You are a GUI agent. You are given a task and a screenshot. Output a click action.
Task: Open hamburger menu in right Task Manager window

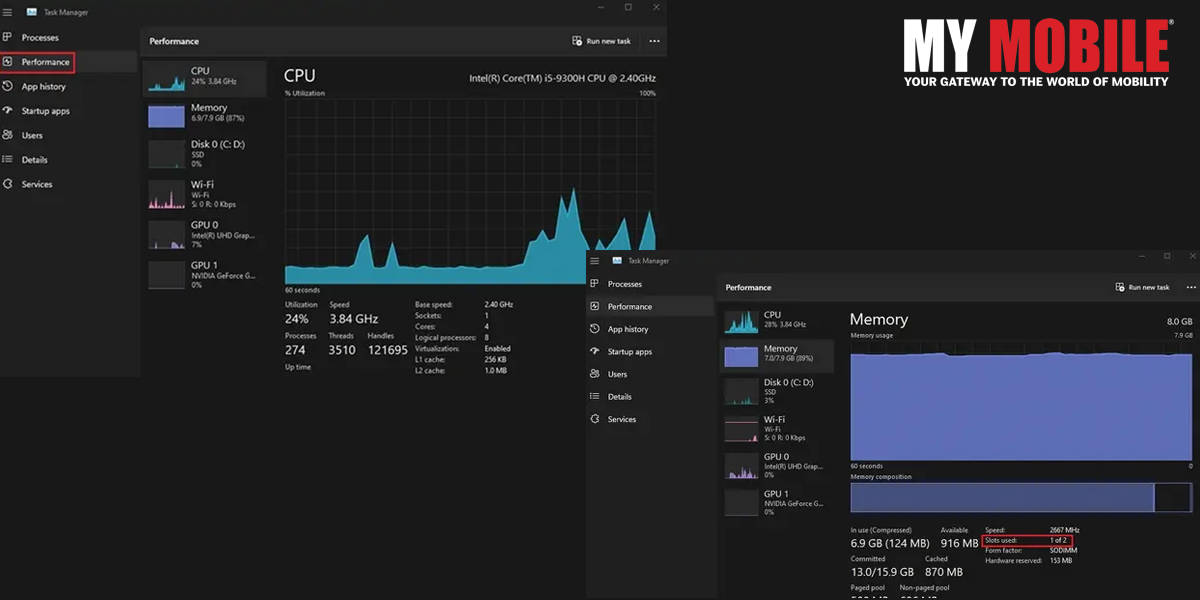[x=593, y=261]
